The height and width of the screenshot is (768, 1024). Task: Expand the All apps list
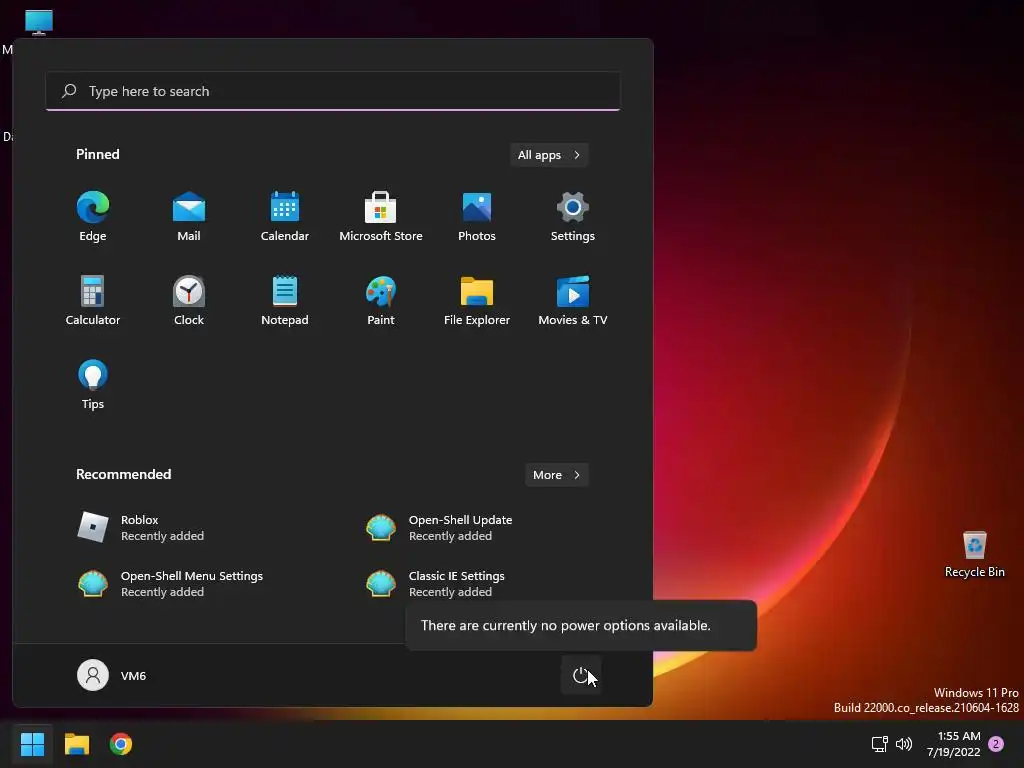point(549,155)
